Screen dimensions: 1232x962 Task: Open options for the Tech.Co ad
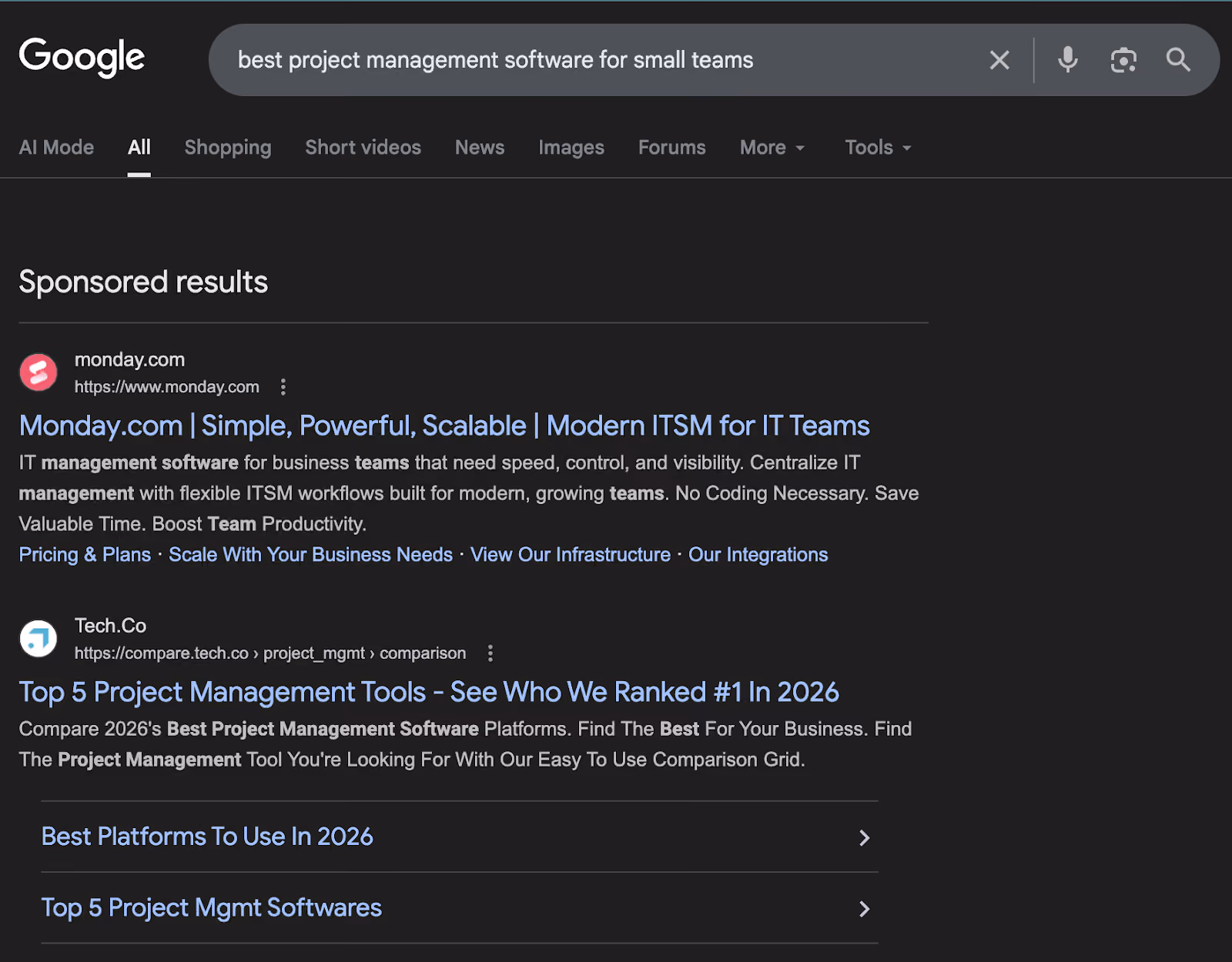[490, 653]
